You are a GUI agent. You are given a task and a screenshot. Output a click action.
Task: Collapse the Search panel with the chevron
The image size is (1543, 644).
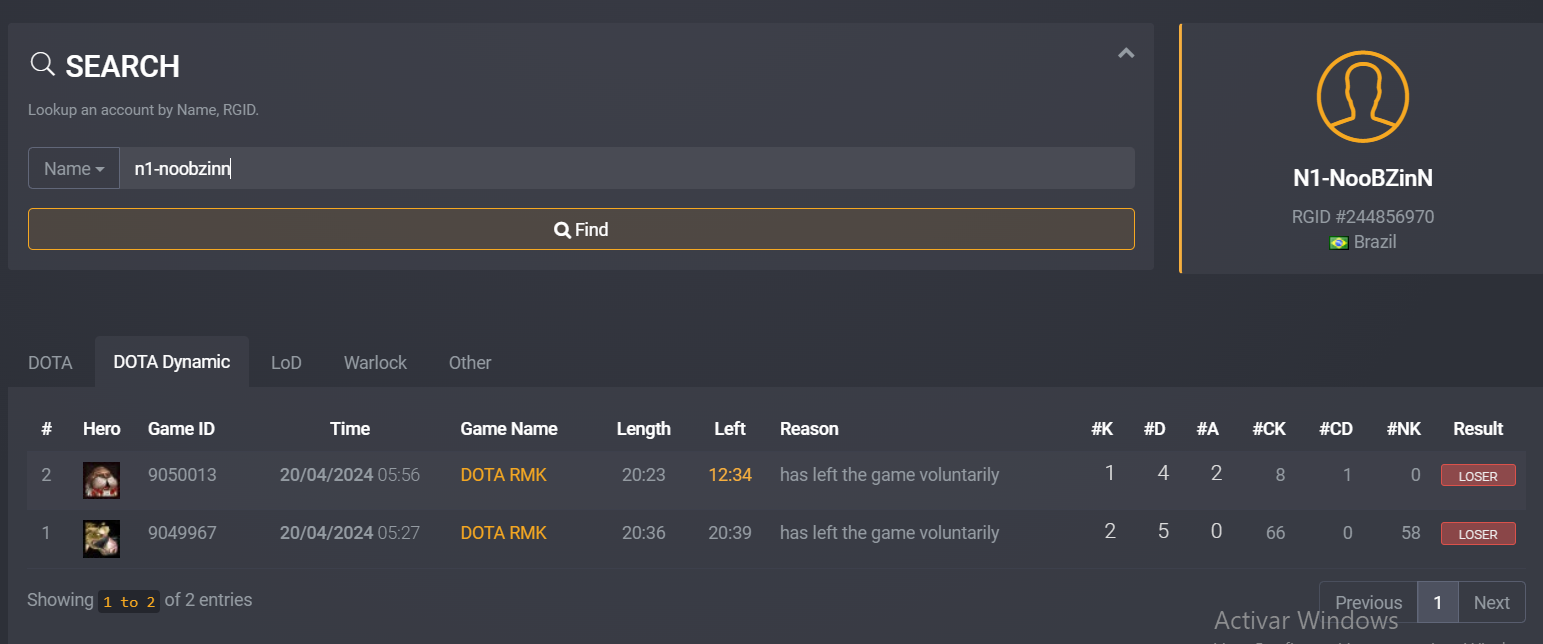[x=1126, y=53]
